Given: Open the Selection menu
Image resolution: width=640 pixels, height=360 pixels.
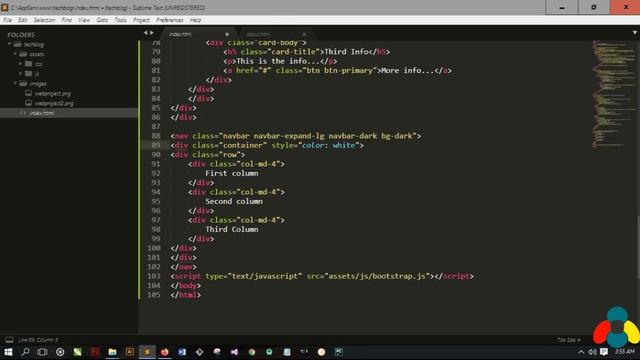Looking at the screenshot, I should [44, 20].
